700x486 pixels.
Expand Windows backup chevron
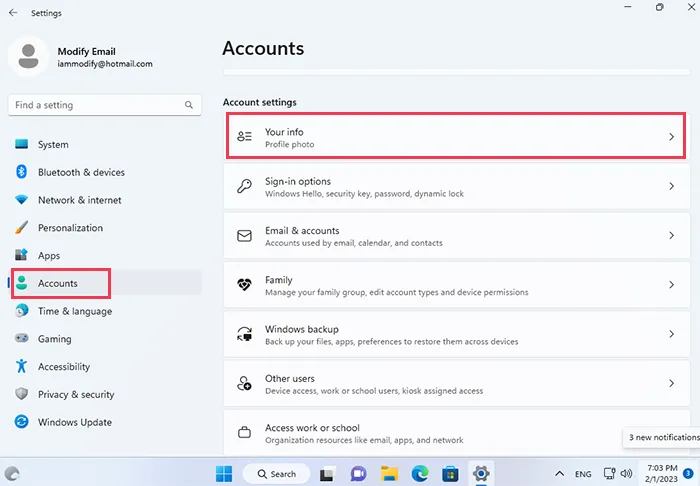(671, 334)
